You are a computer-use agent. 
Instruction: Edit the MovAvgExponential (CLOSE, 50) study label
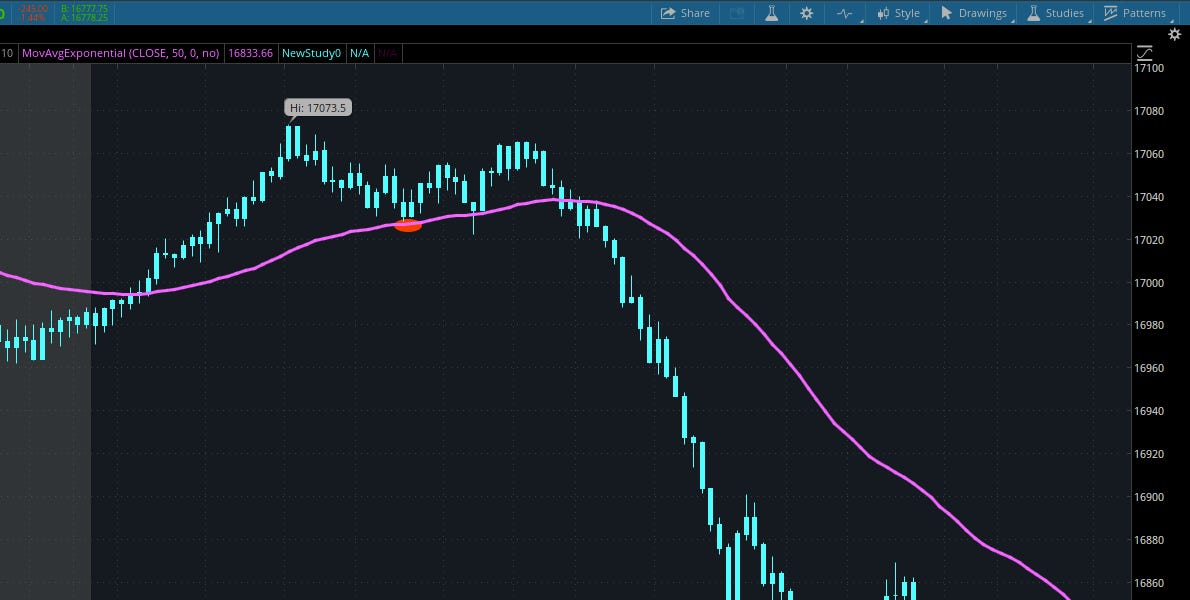point(120,53)
